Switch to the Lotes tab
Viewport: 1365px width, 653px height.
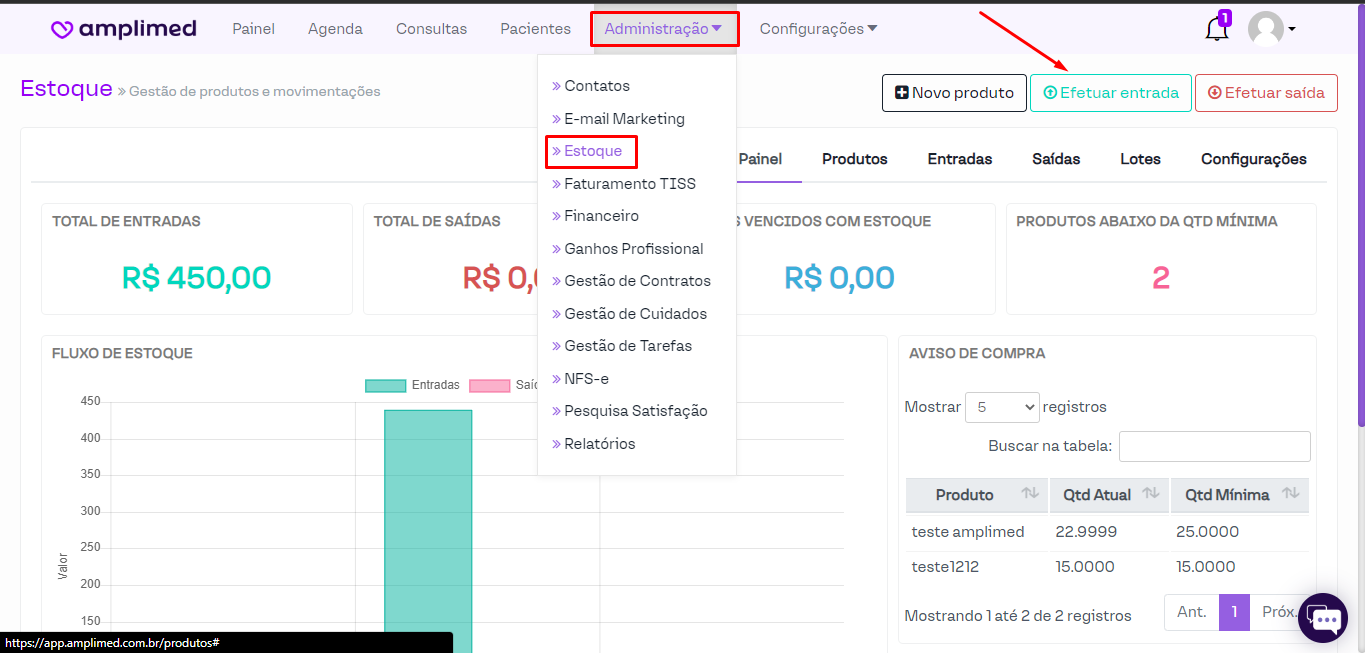point(1140,159)
